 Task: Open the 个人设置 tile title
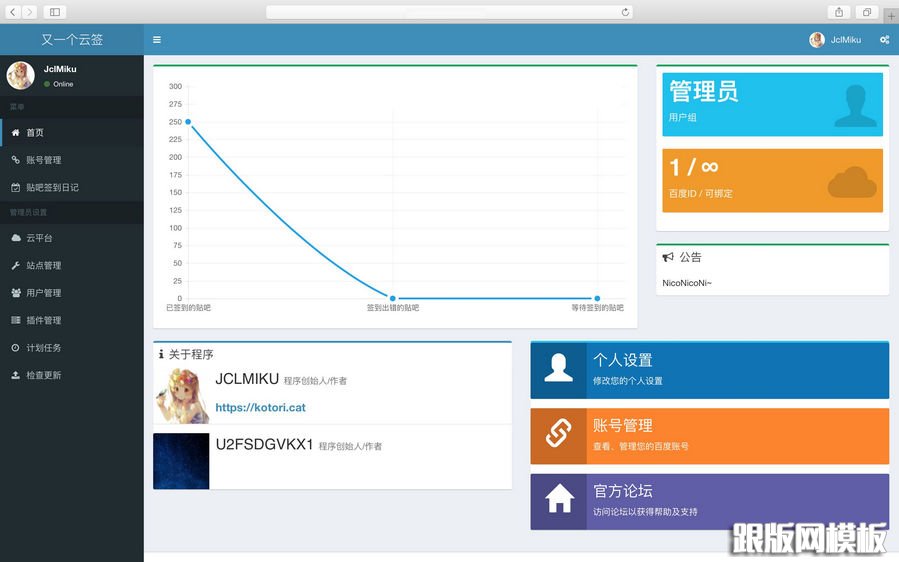coord(623,360)
